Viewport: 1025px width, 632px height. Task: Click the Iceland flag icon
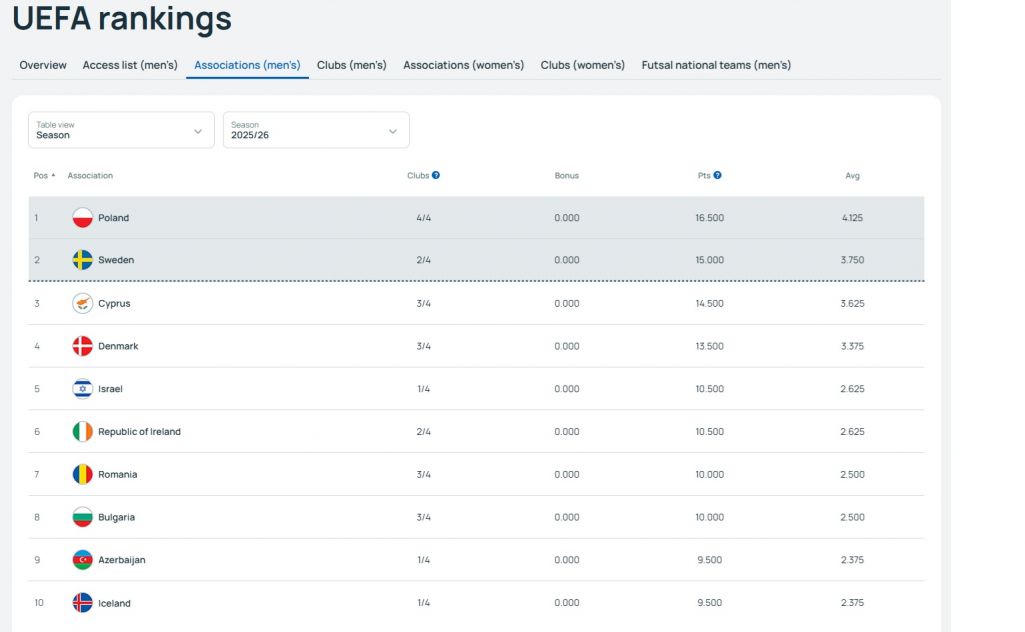tap(82, 603)
